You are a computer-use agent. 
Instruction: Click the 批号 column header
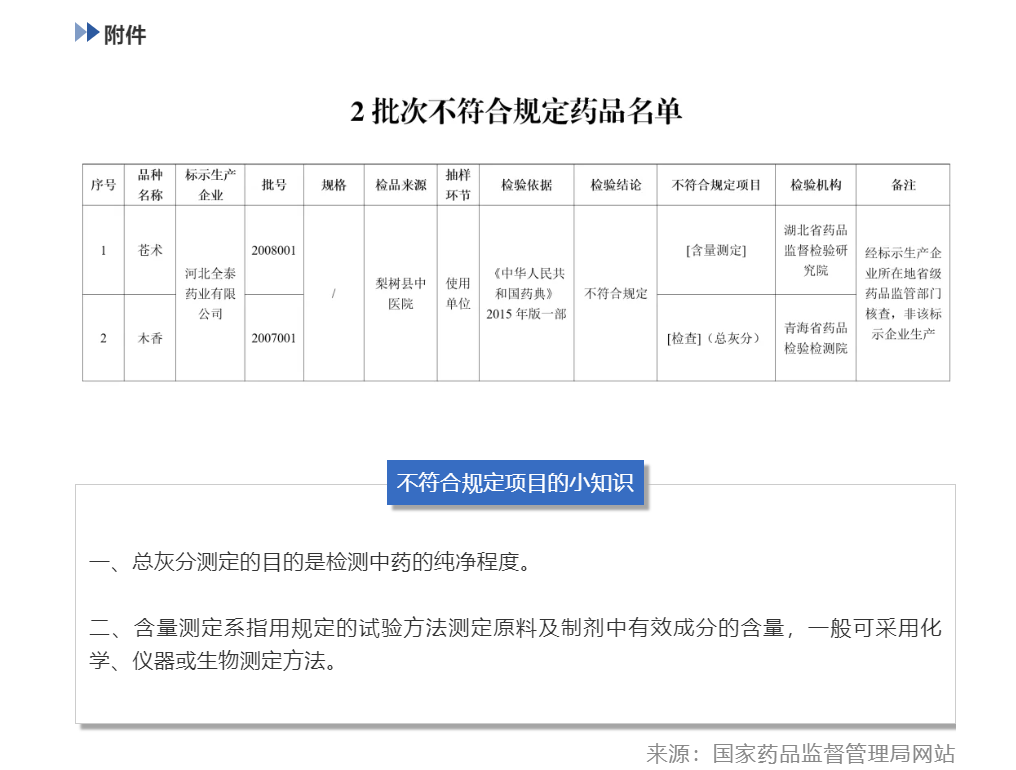pos(273,185)
